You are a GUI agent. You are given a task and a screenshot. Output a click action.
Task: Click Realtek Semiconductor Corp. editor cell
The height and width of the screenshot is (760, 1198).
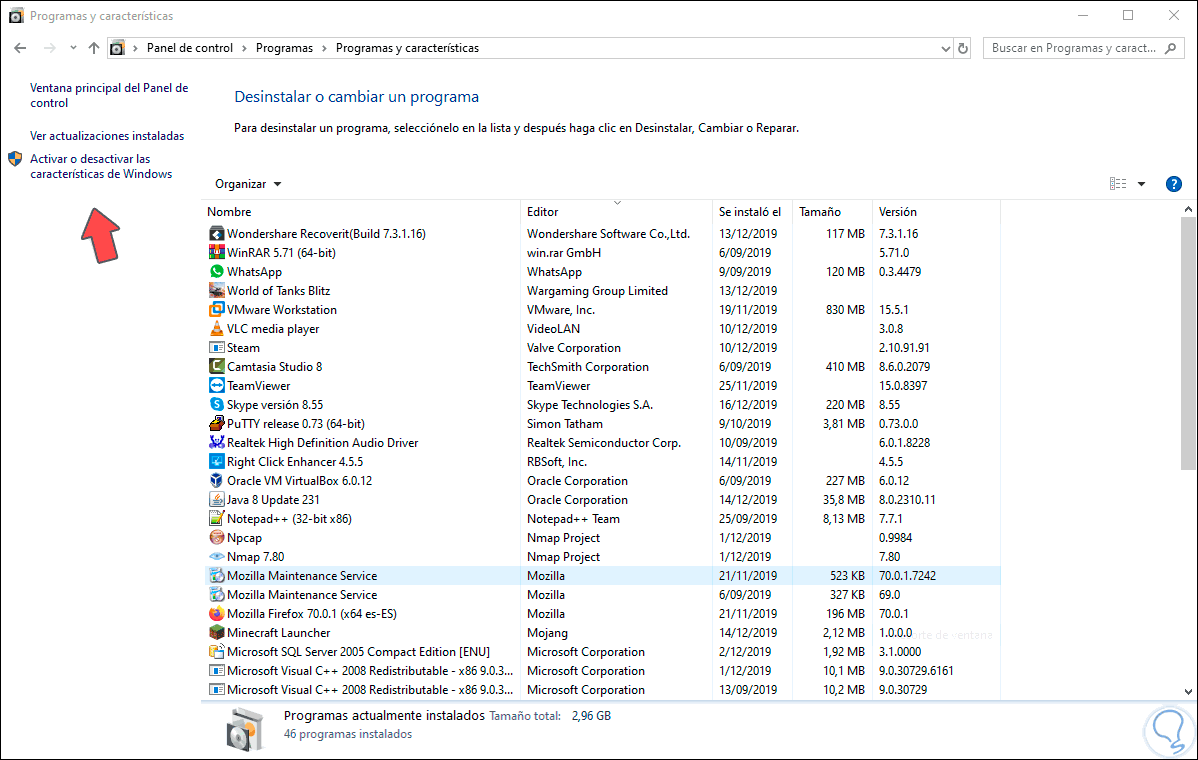604,443
